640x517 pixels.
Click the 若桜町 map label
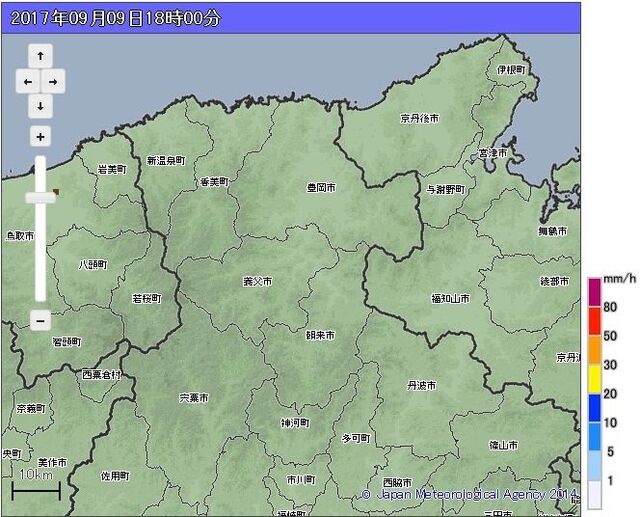[147, 299]
